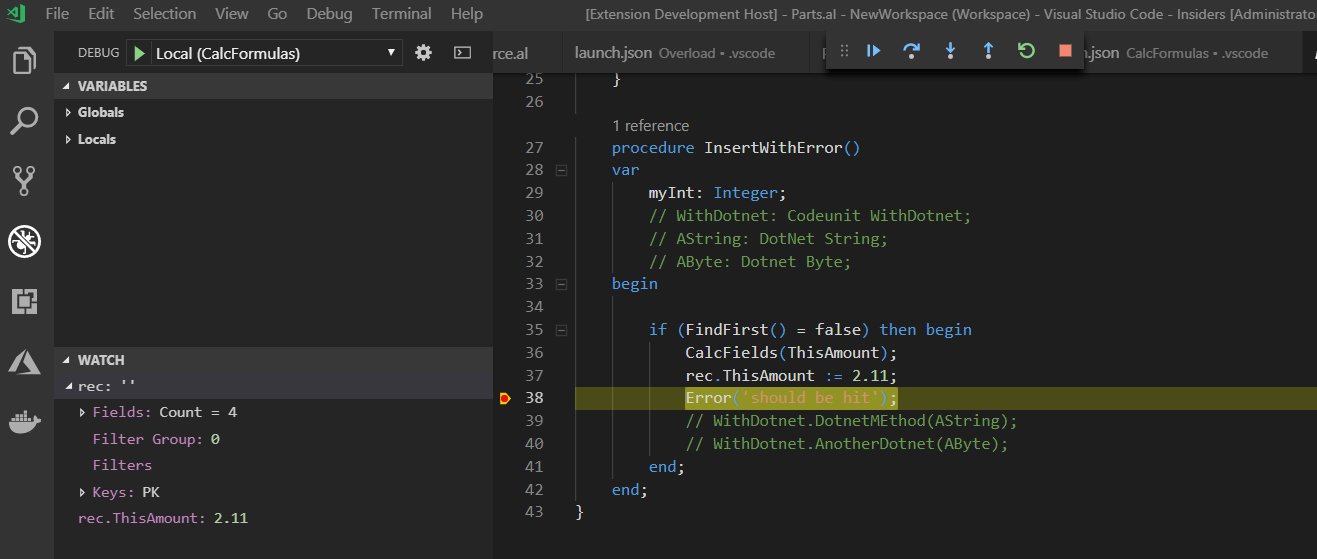The image size is (1317, 559).
Task: Open the Debug view icon
Action: coord(24,240)
